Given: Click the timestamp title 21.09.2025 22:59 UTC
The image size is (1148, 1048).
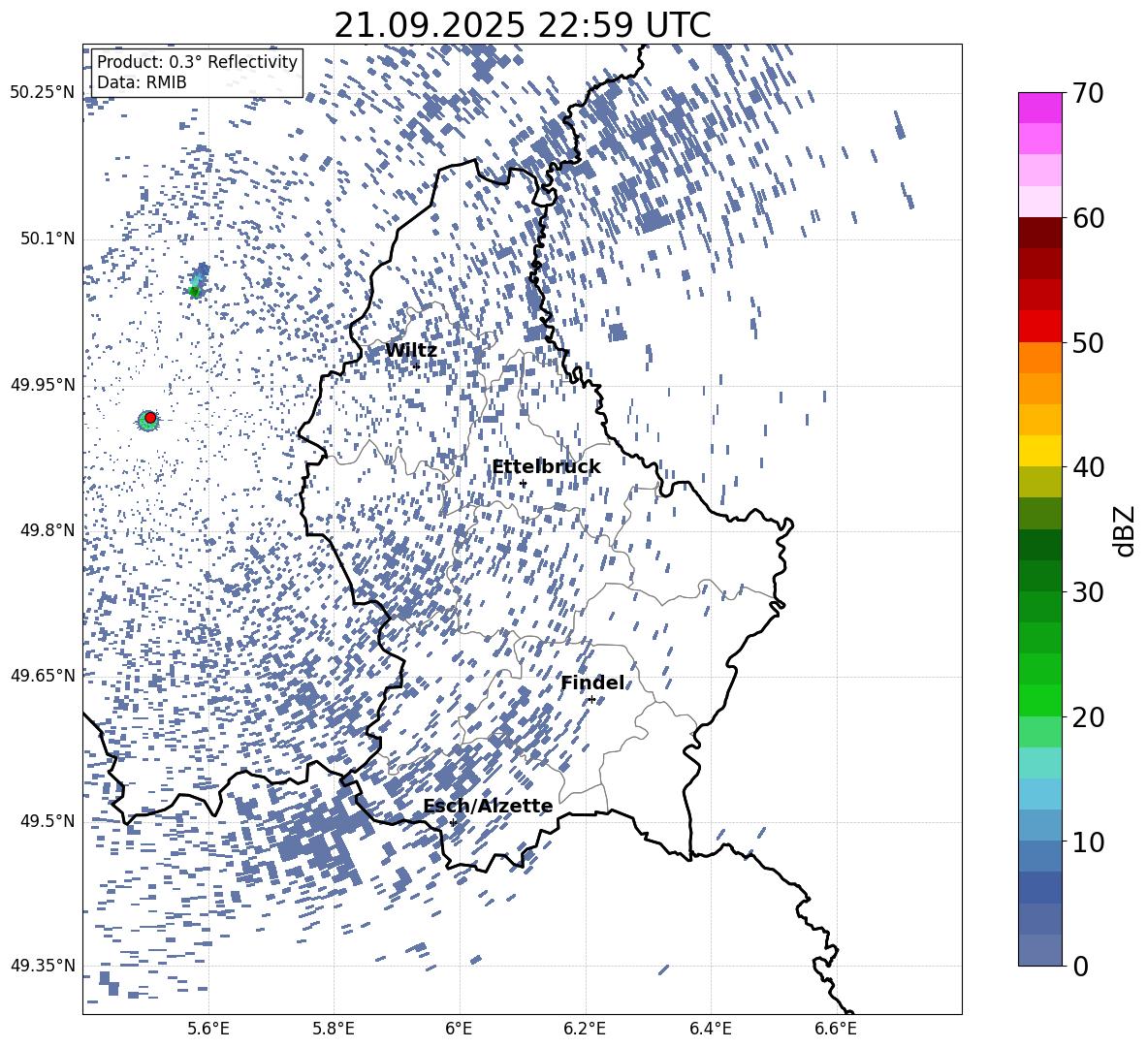Looking at the screenshot, I should pos(522,25).
